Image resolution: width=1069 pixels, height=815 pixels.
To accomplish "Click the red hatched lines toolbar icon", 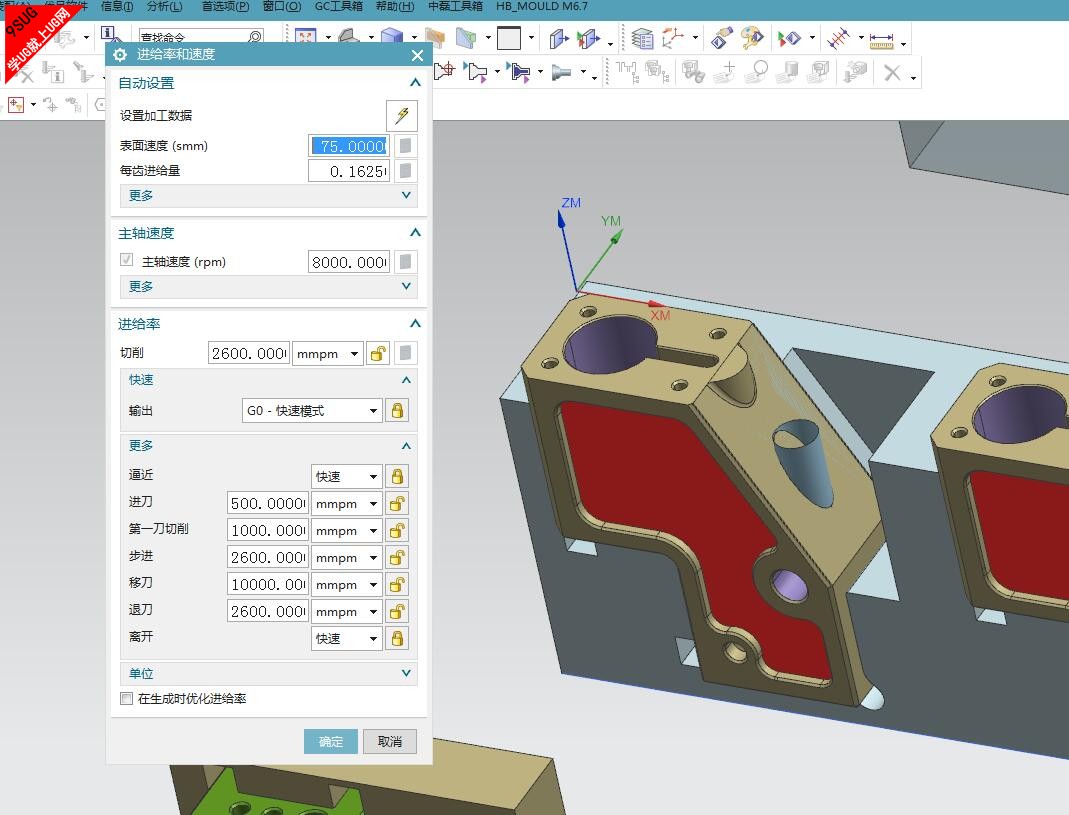I will coord(838,38).
